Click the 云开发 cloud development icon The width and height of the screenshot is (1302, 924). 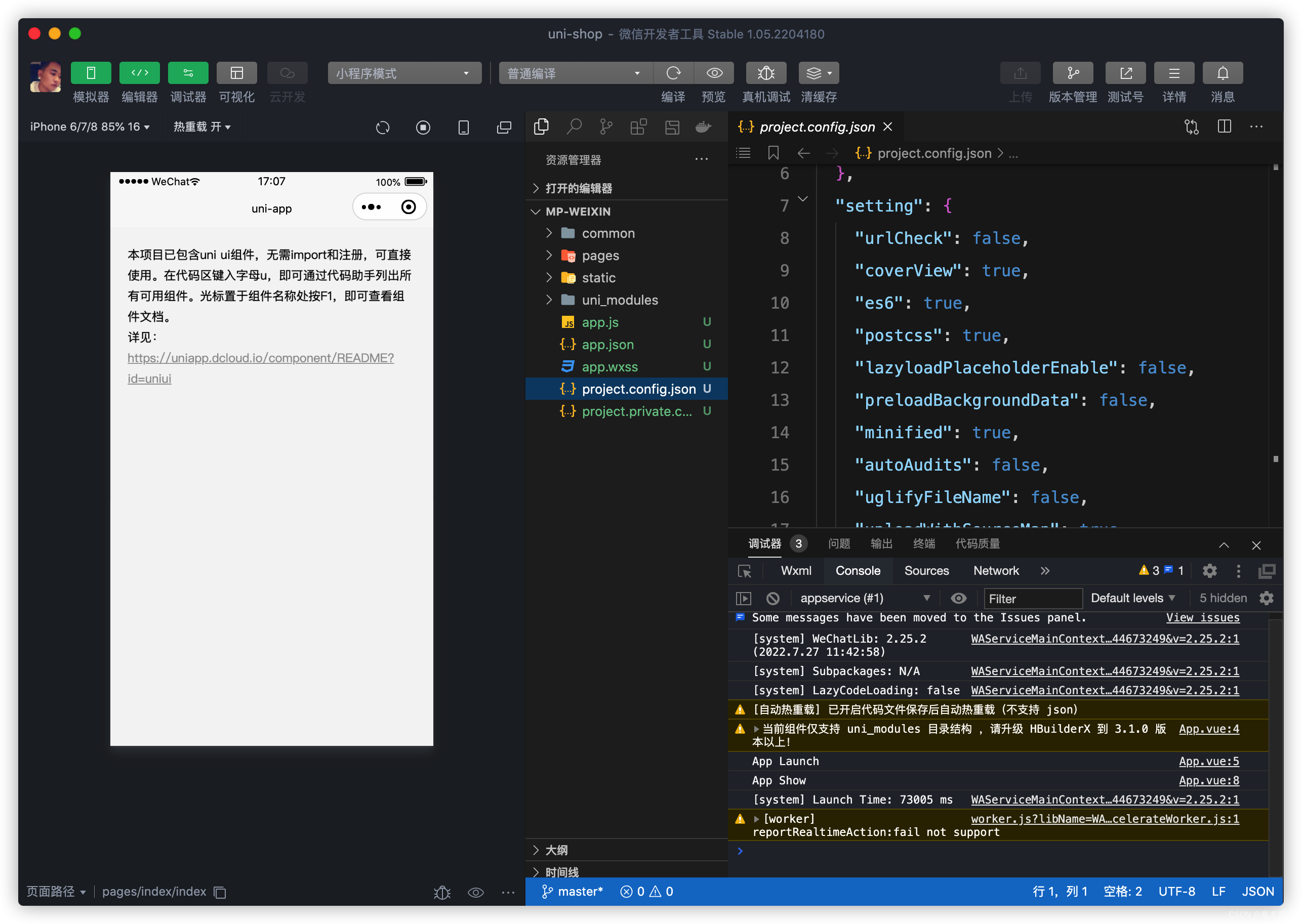click(288, 73)
